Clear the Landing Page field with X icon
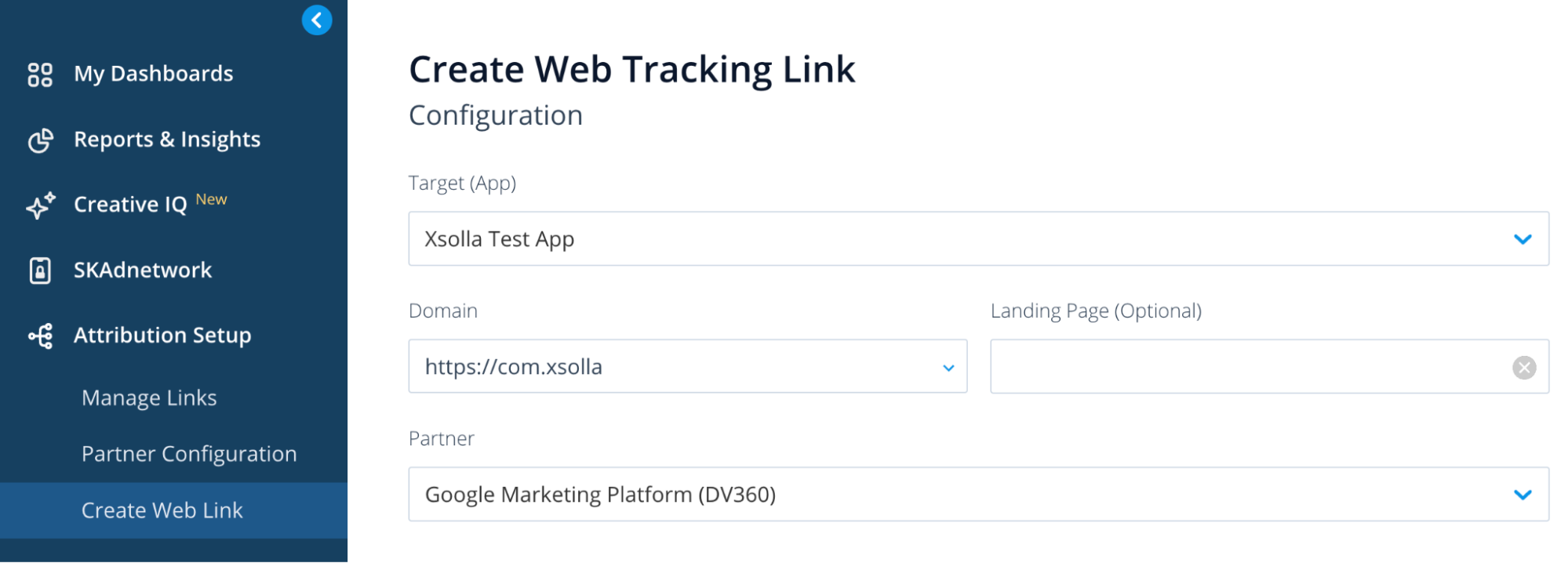Viewport: 1568px width, 563px height. click(x=1523, y=367)
